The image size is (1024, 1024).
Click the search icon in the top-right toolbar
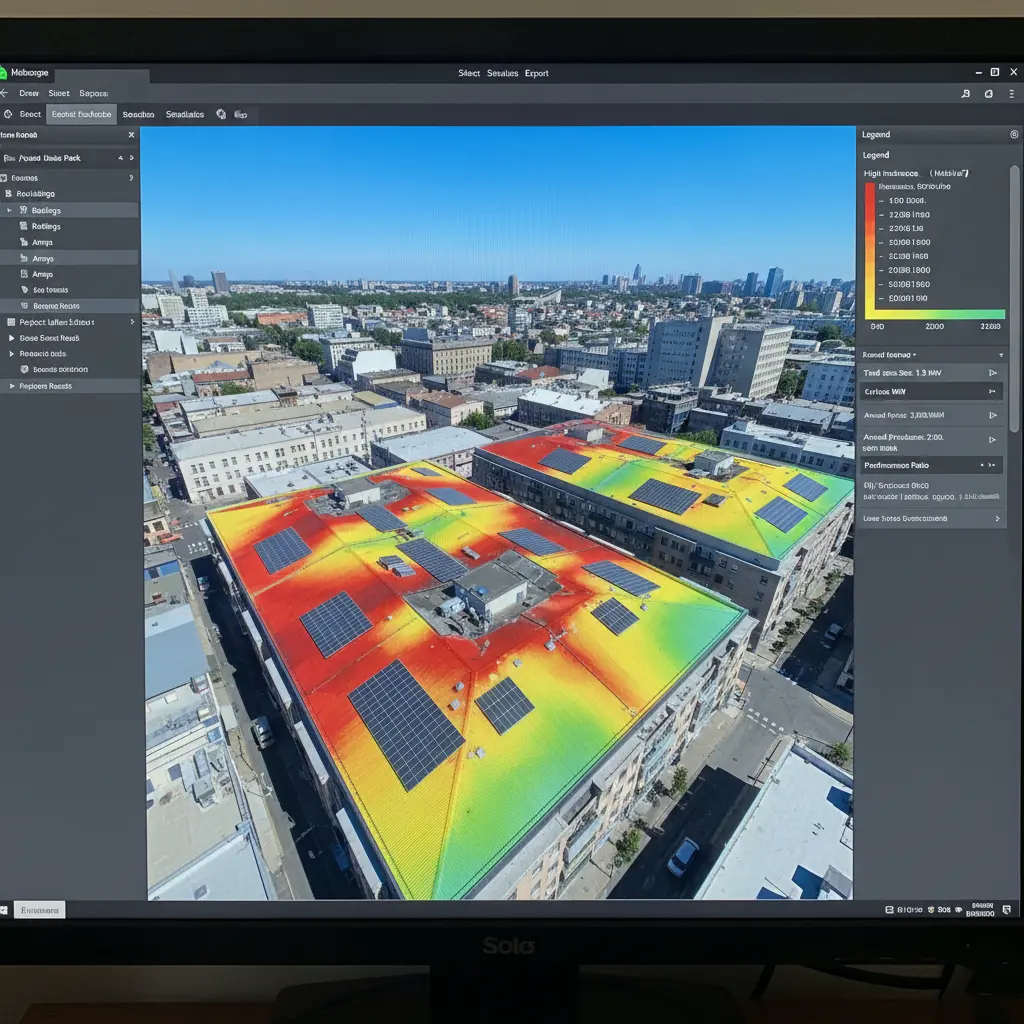[x=965, y=93]
